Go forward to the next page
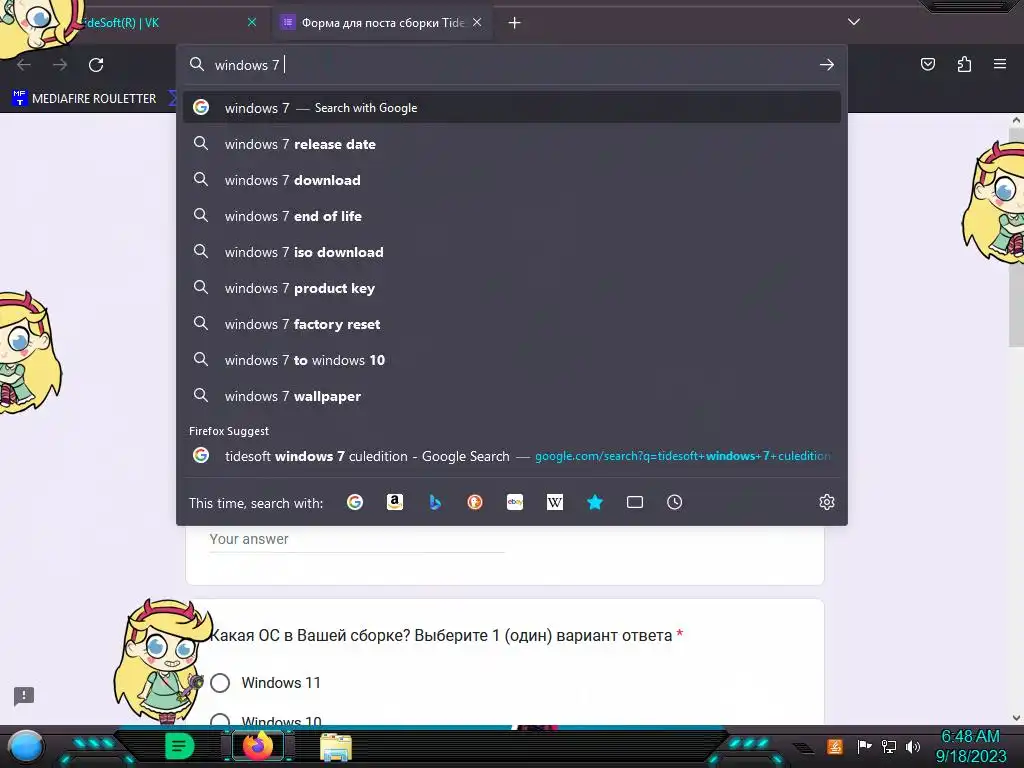This screenshot has height=768, width=1024. (60, 65)
